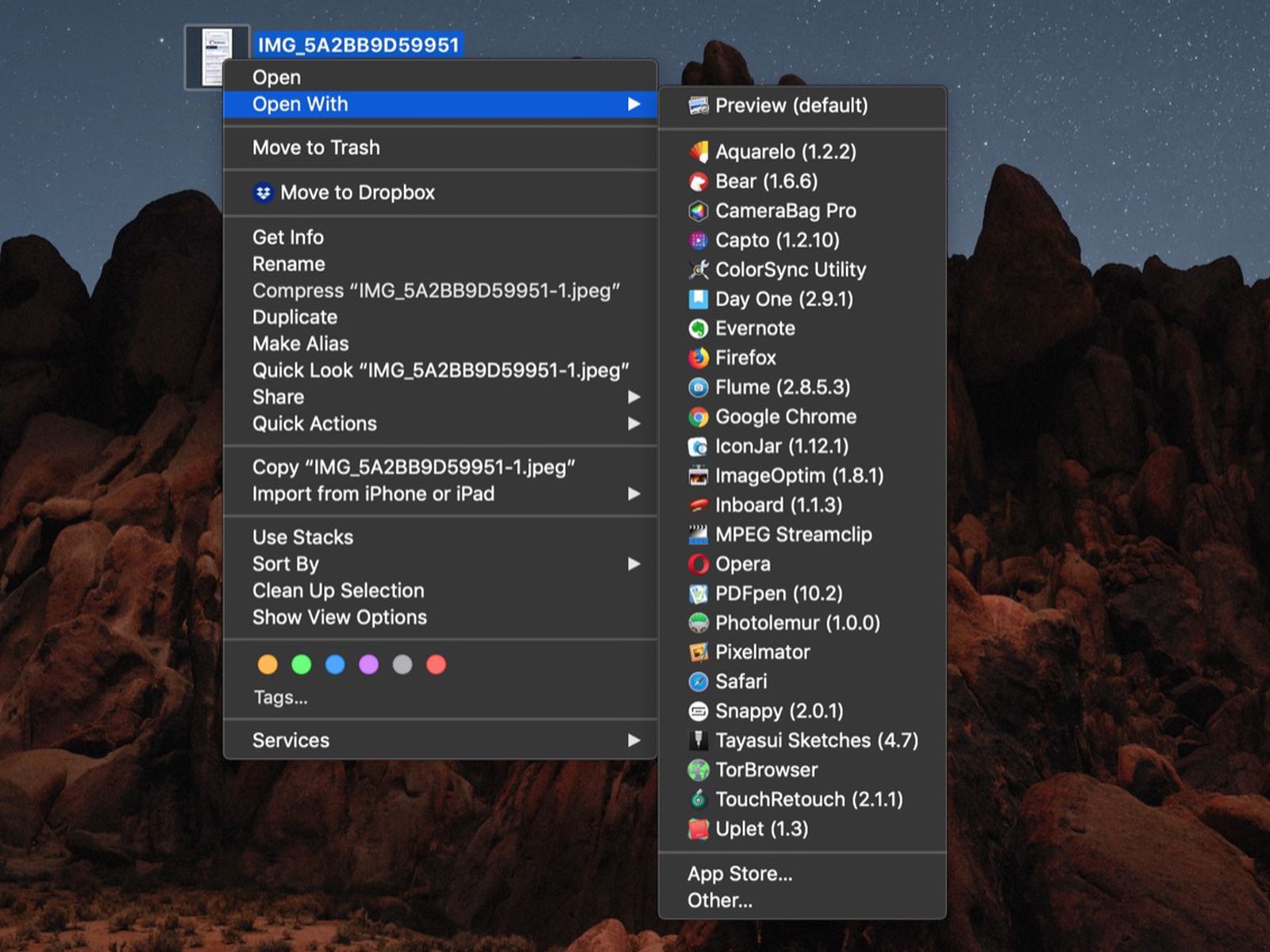1270x952 pixels.
Task: Click the IMG_5A2BB9D59951 file name label
Action: click(x=358, y=45)
